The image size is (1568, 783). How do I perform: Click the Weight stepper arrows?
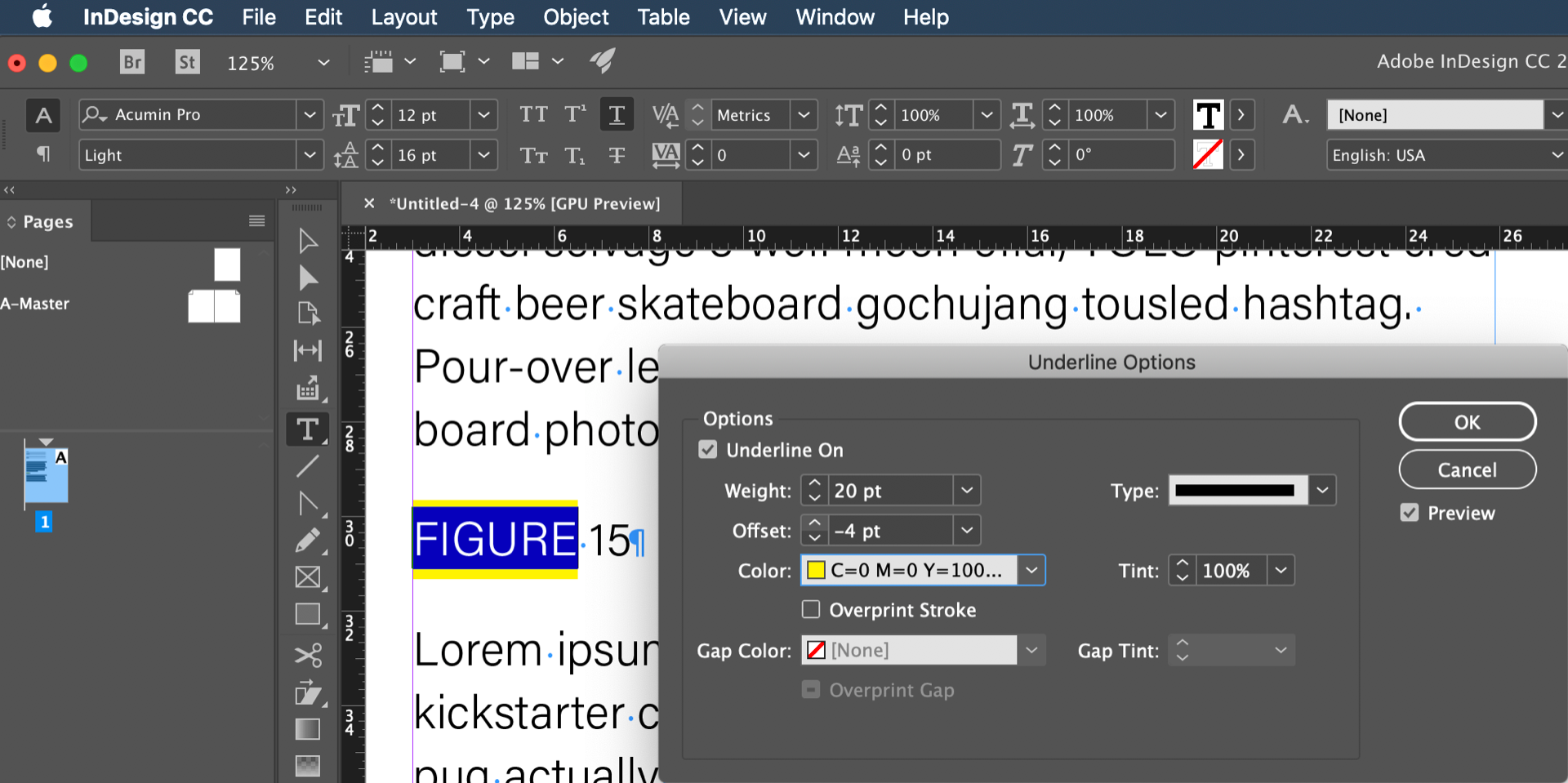pos(814,491)
